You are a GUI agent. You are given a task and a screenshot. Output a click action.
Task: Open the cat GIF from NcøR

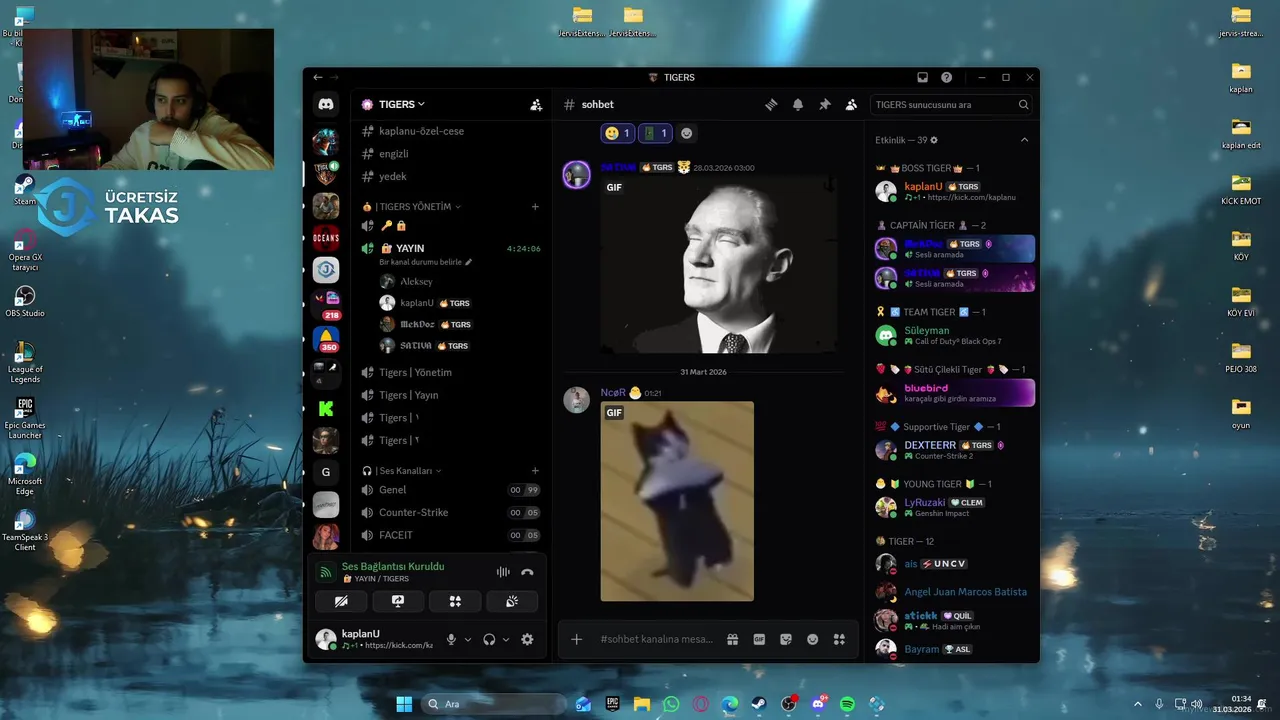677,501
